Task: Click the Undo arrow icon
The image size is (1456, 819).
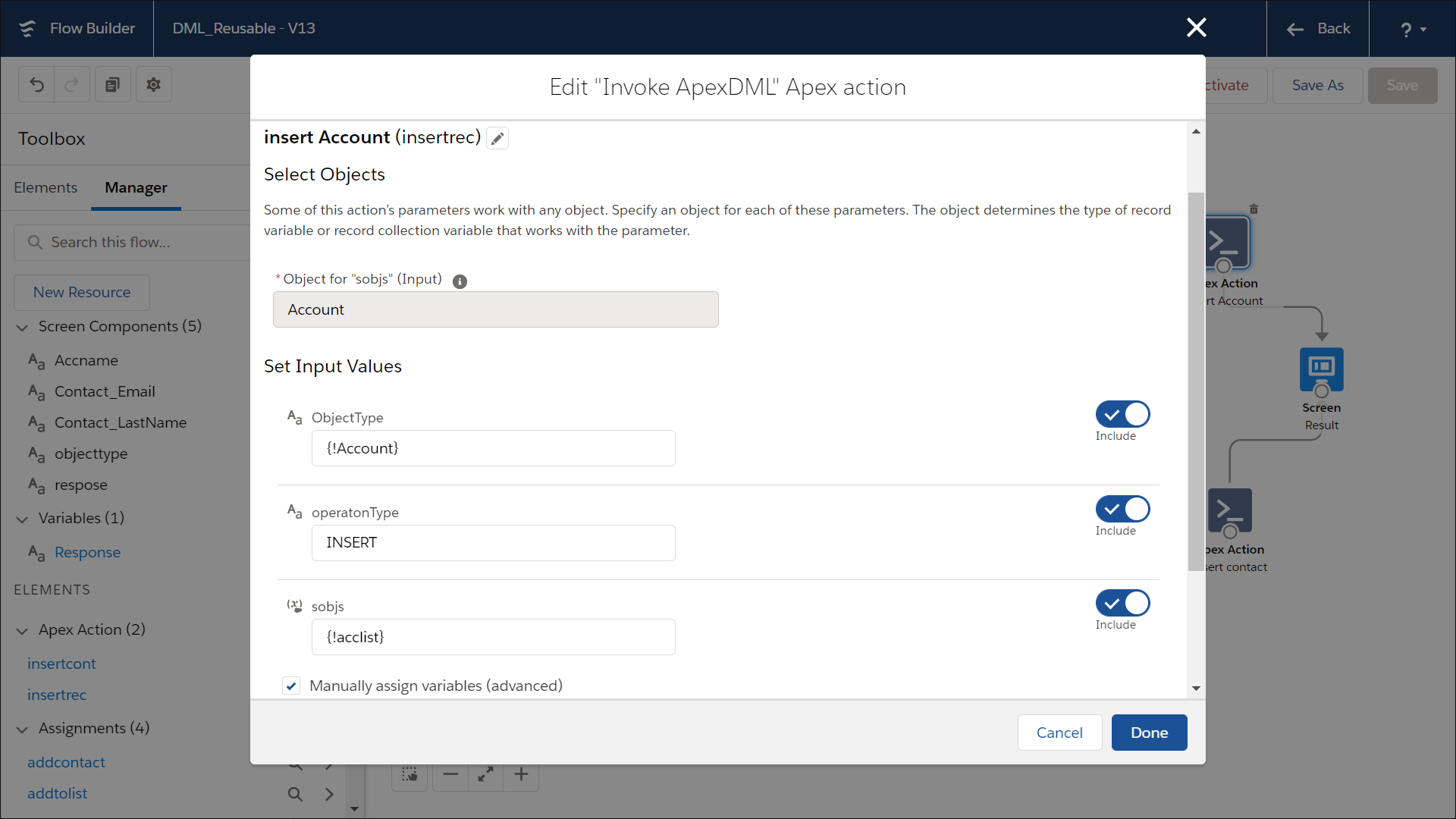Action: point(36,84)
